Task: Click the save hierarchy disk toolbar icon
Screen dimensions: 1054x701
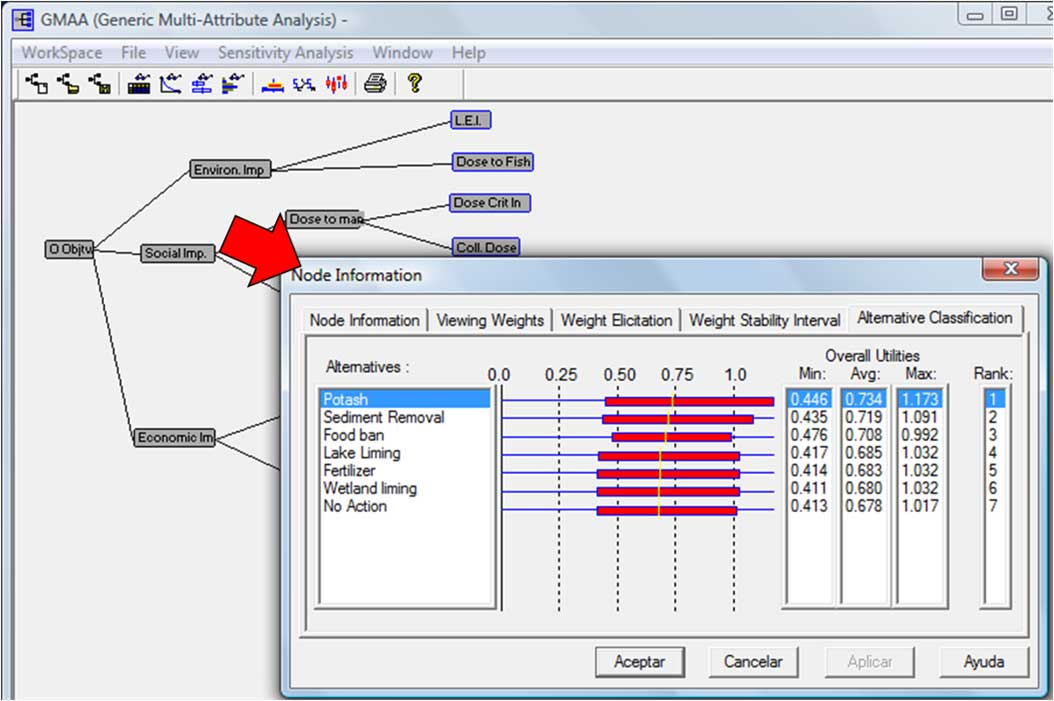Action: pos(99,85)
